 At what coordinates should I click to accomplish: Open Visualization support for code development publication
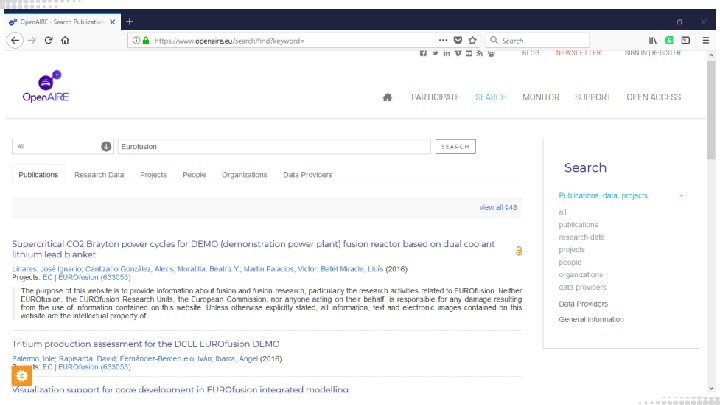coord(180,389)
